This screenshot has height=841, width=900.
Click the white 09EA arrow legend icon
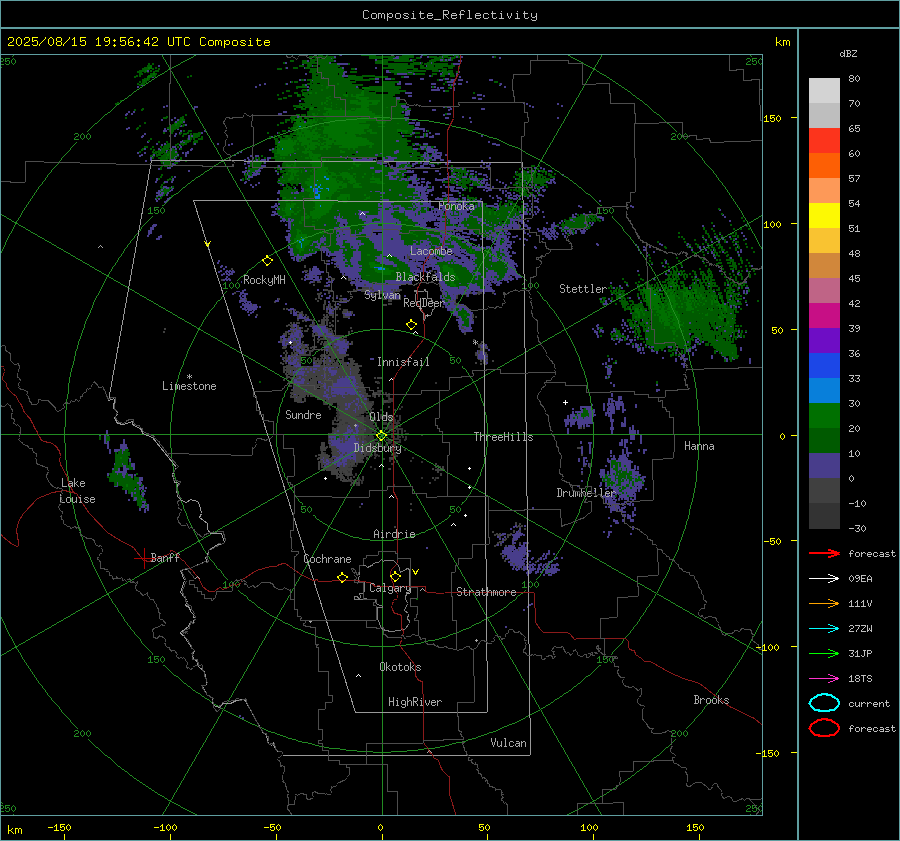click(824, 579)
